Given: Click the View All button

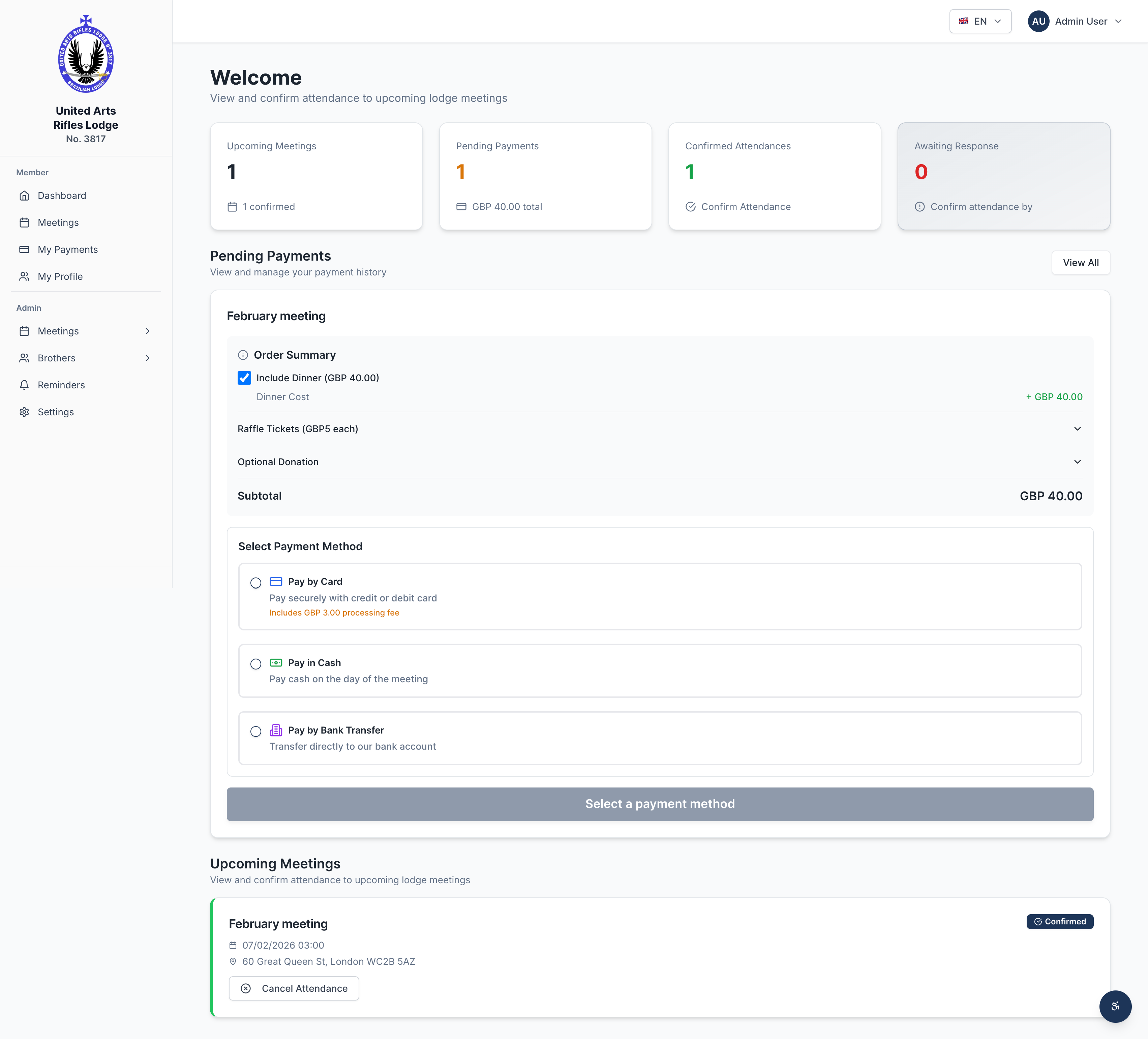Looking at the screenshot, I should pyautogui.click(x=1080, y=263).
